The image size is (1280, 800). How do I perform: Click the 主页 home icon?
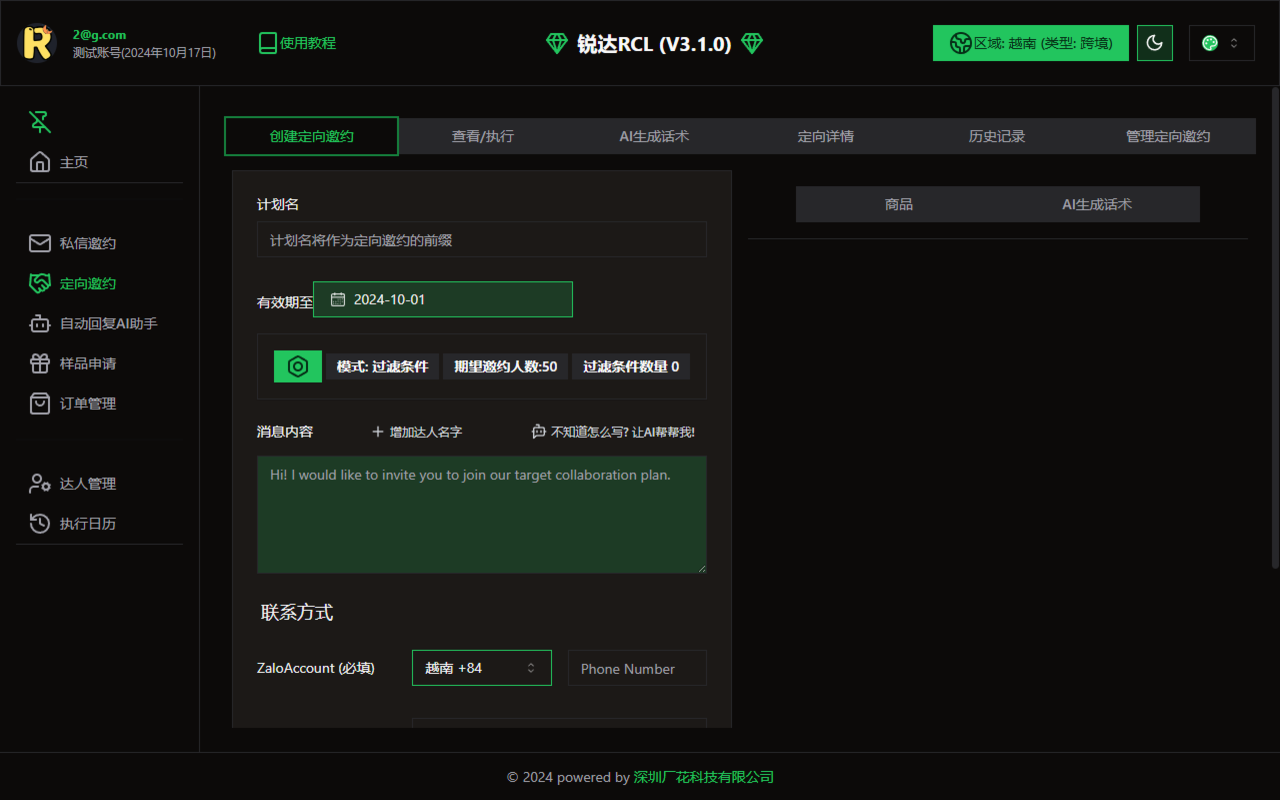tap(39, 160)
